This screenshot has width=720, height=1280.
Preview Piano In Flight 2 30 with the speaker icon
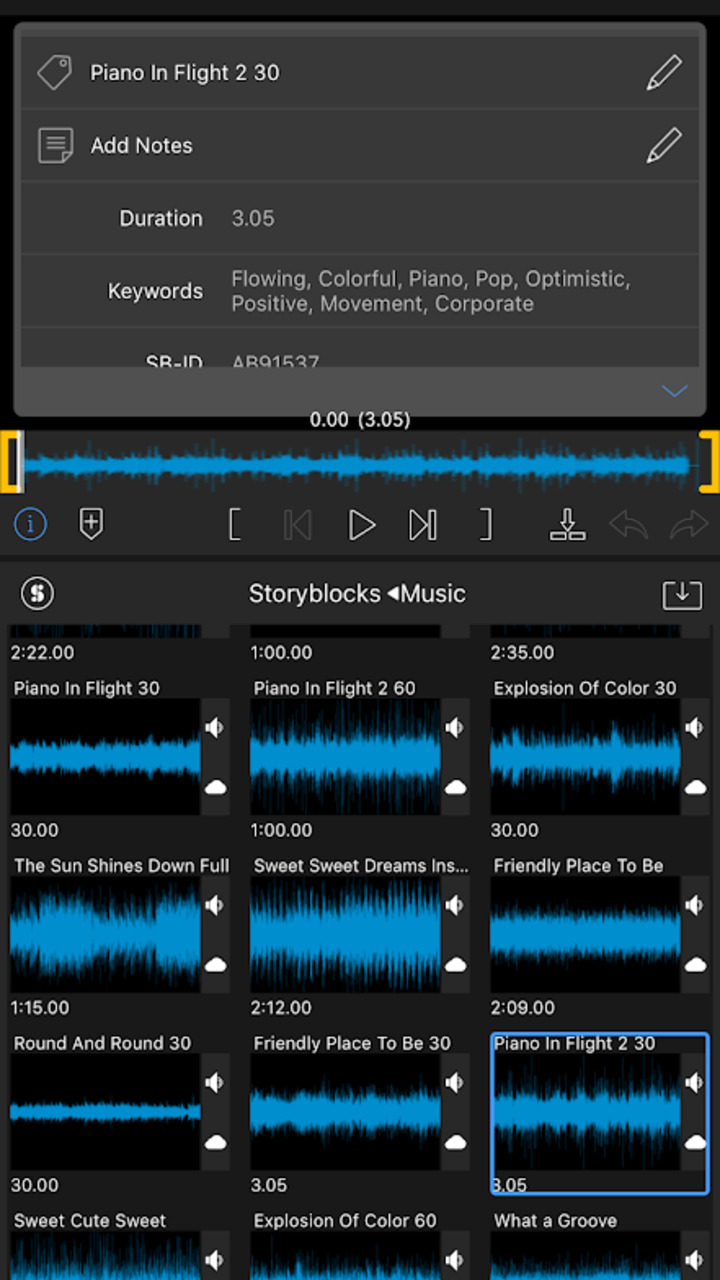click(695, 1082)
